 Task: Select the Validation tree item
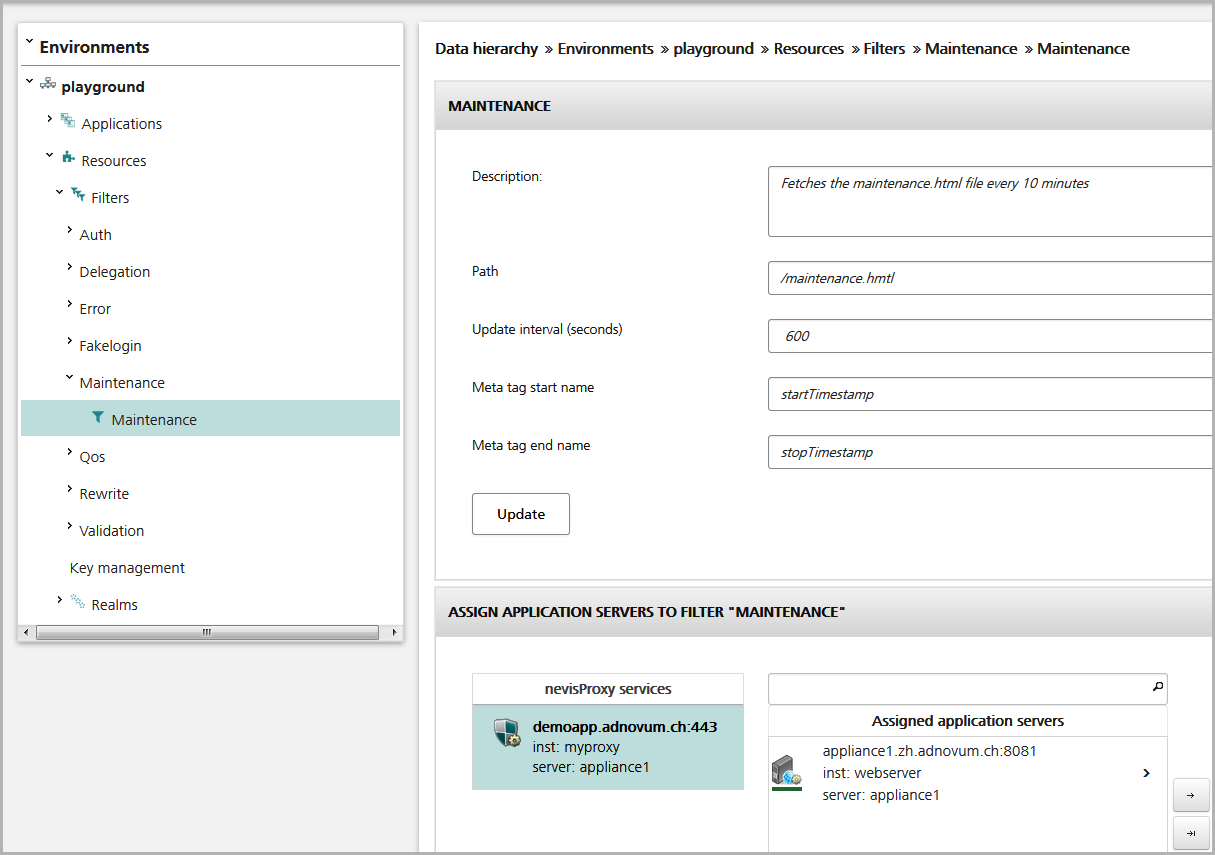[x=112, y=531]
